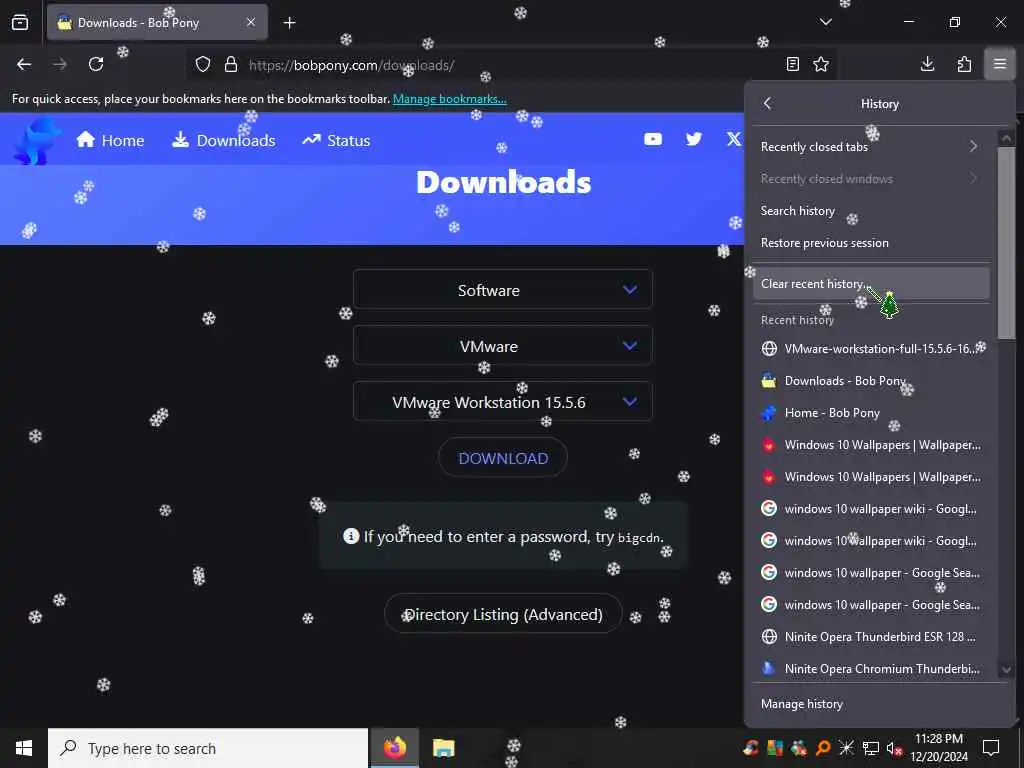The height and width of the screenshot is (768, 1024).
Task: Open the Windows Start menu
Action: (24, 748)
